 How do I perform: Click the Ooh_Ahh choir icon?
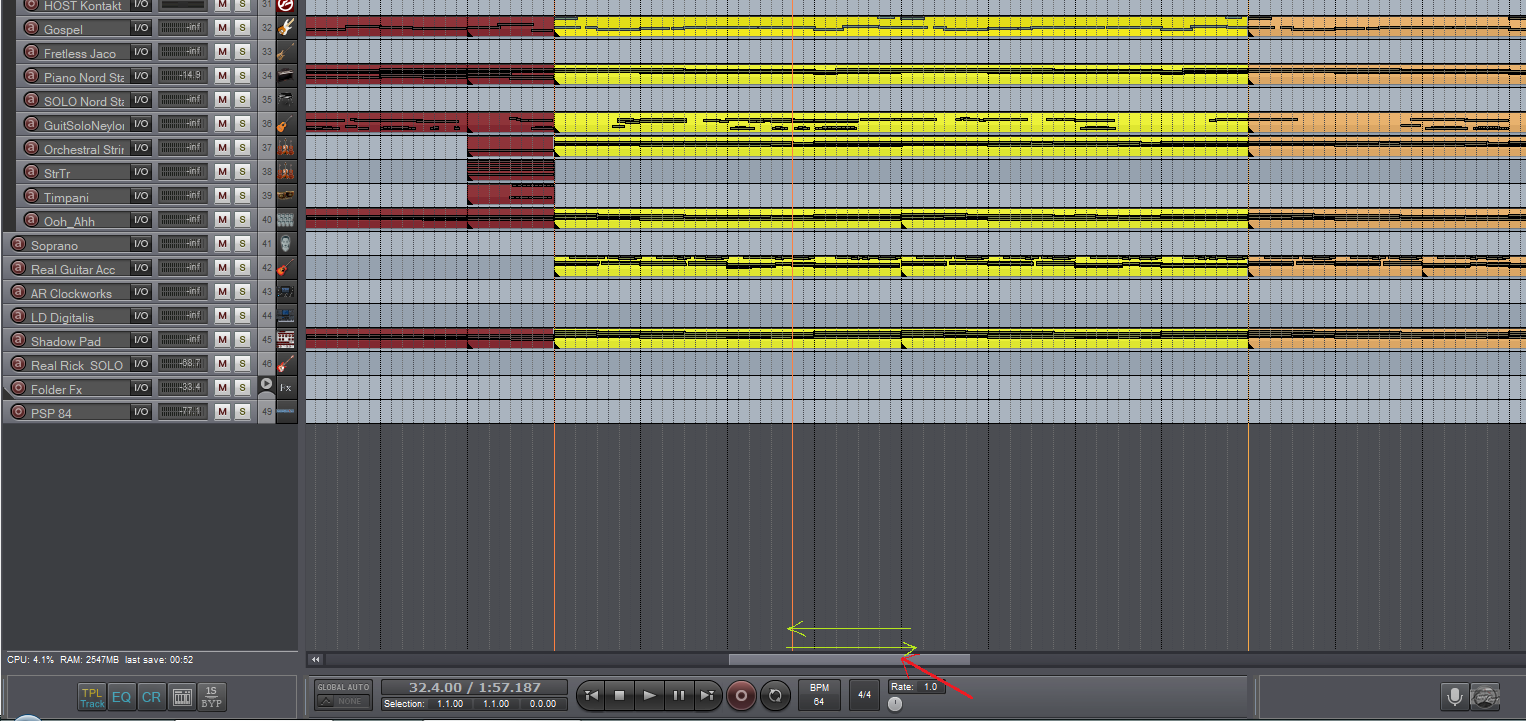pyautogui.click(x=286, y=220)
